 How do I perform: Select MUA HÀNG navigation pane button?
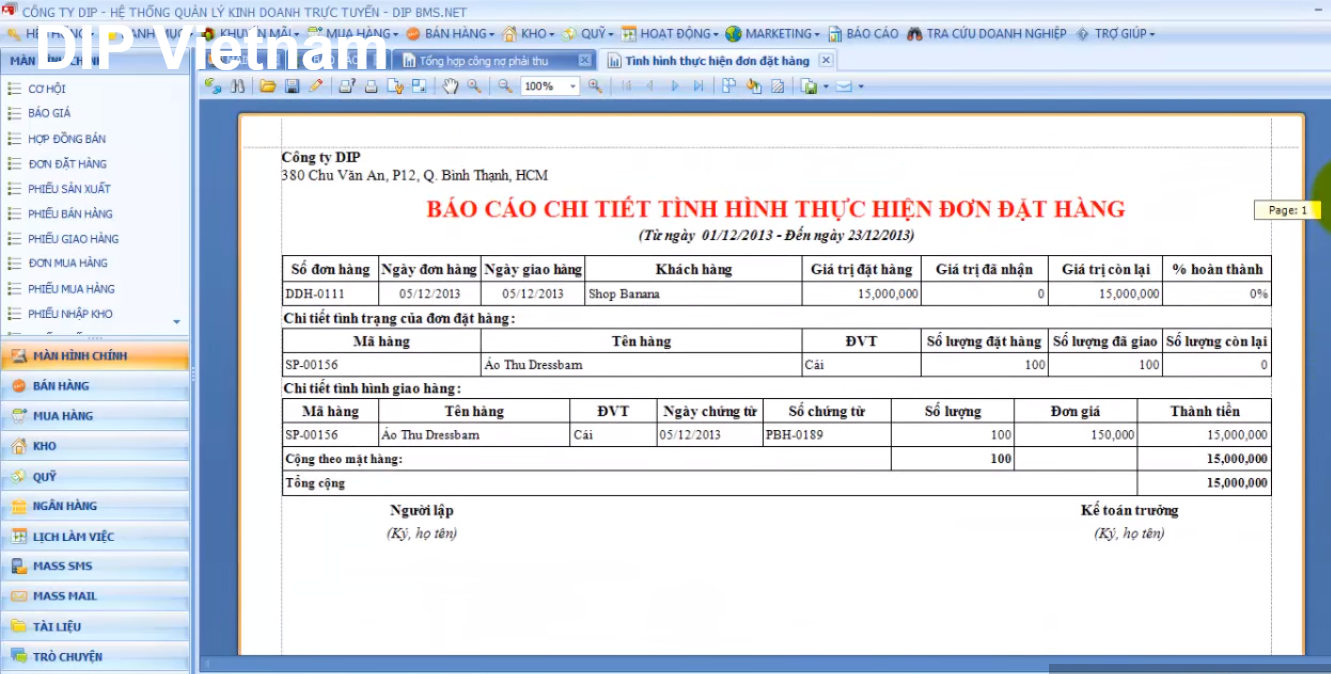click(95, 416)
